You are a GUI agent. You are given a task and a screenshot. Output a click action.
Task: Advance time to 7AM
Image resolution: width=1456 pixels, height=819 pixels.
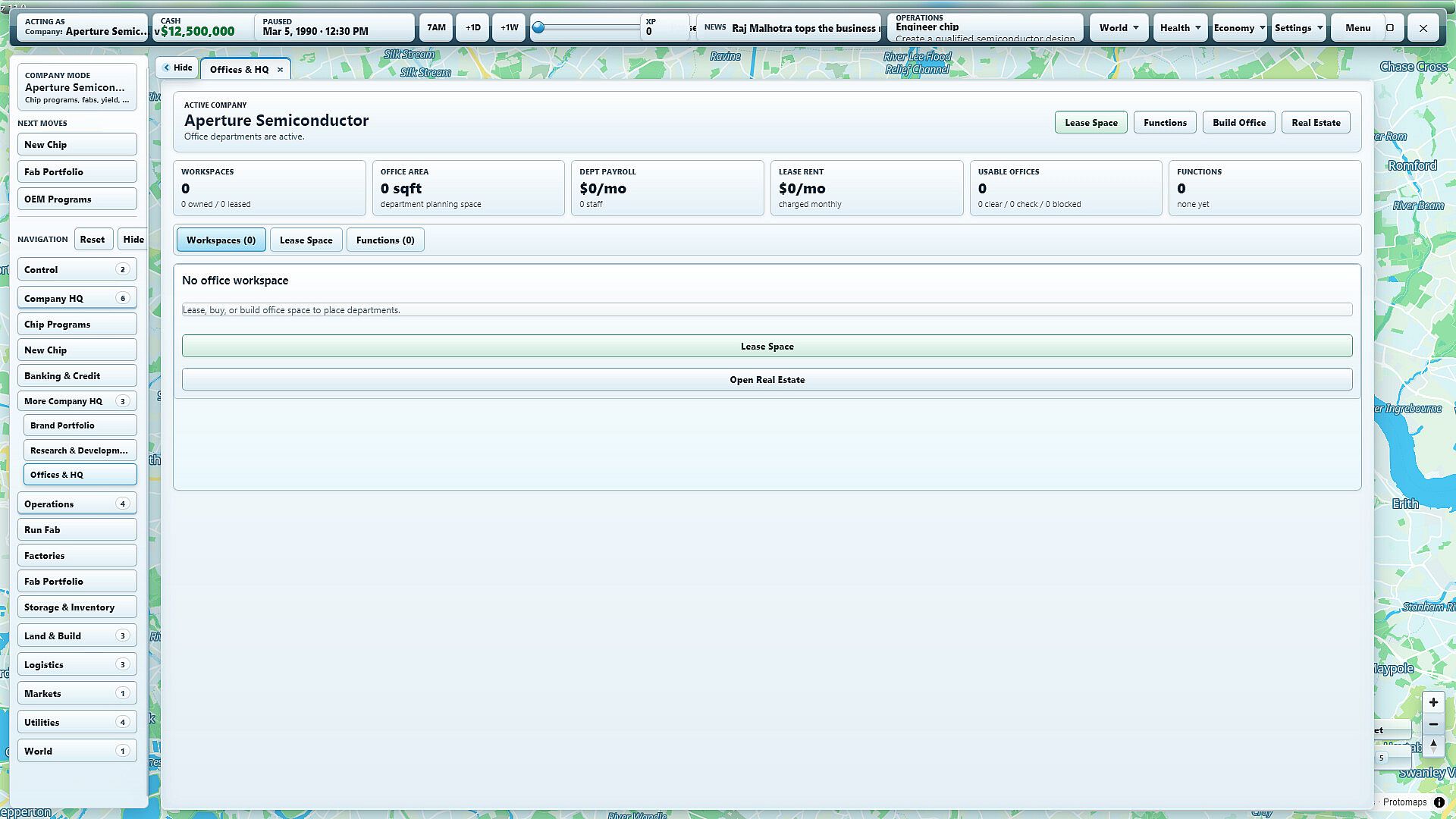(436, 28)
